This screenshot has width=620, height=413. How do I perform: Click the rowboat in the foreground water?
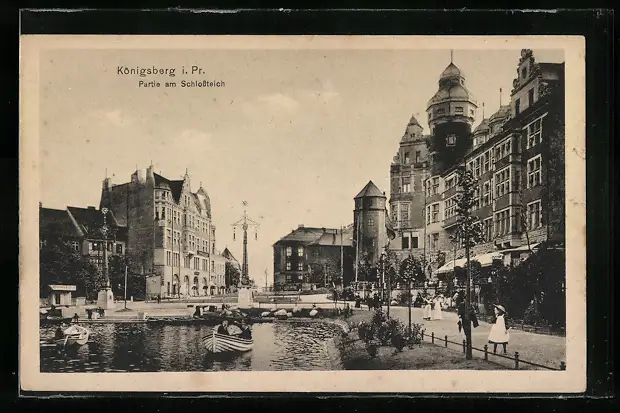[x=228, y=340]
